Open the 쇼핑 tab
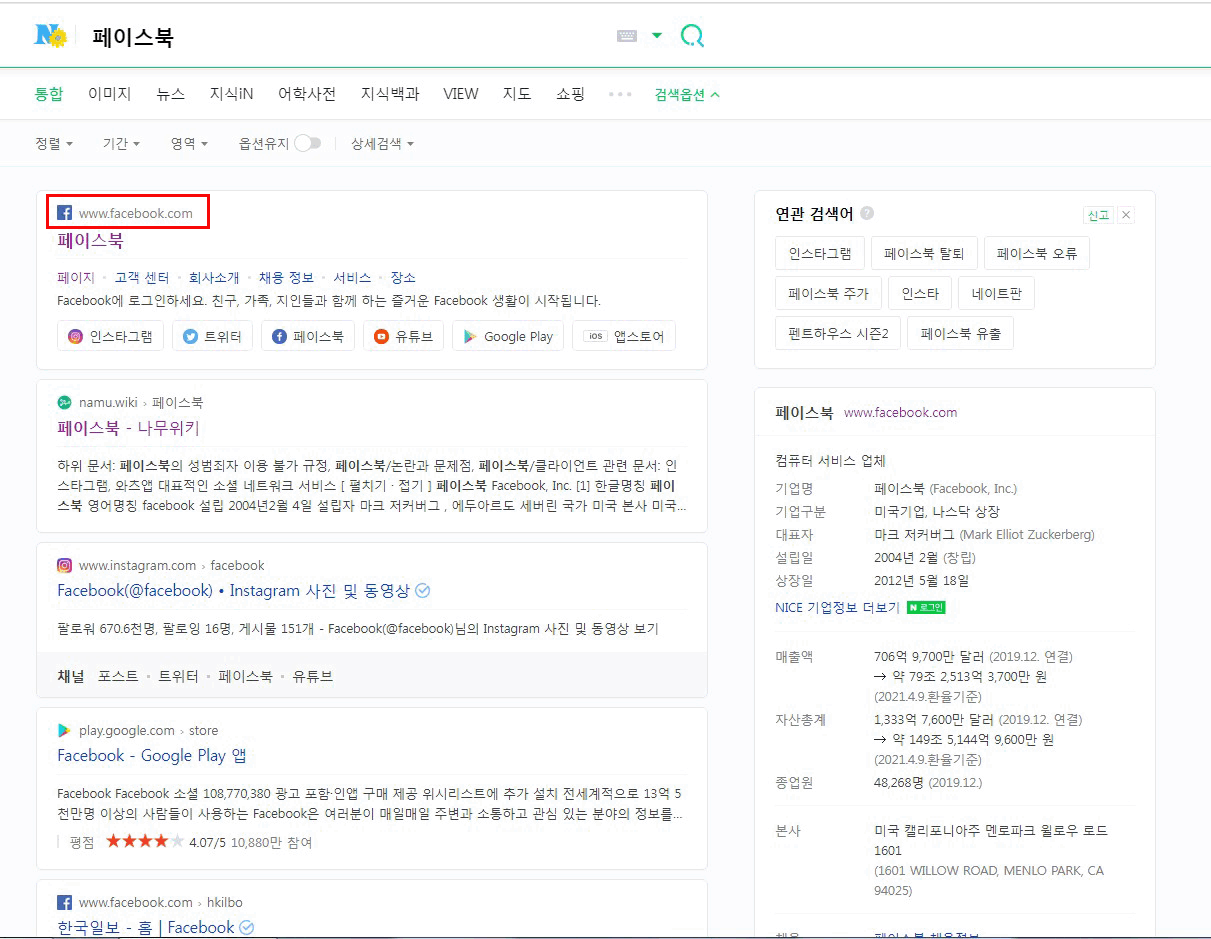Screen dimensions: 1211x939 (570, 94)
